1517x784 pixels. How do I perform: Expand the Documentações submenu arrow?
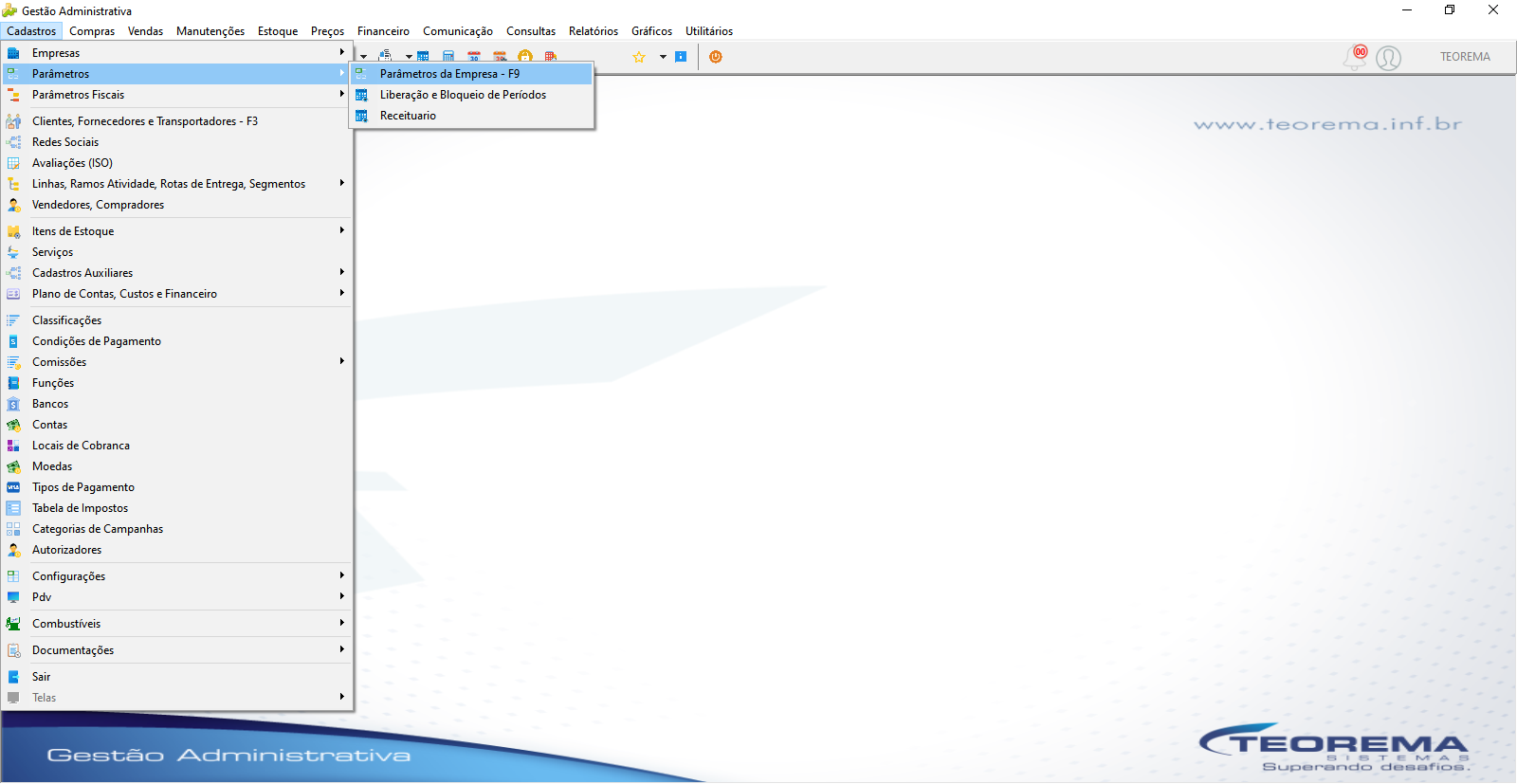tap(342, 649)
